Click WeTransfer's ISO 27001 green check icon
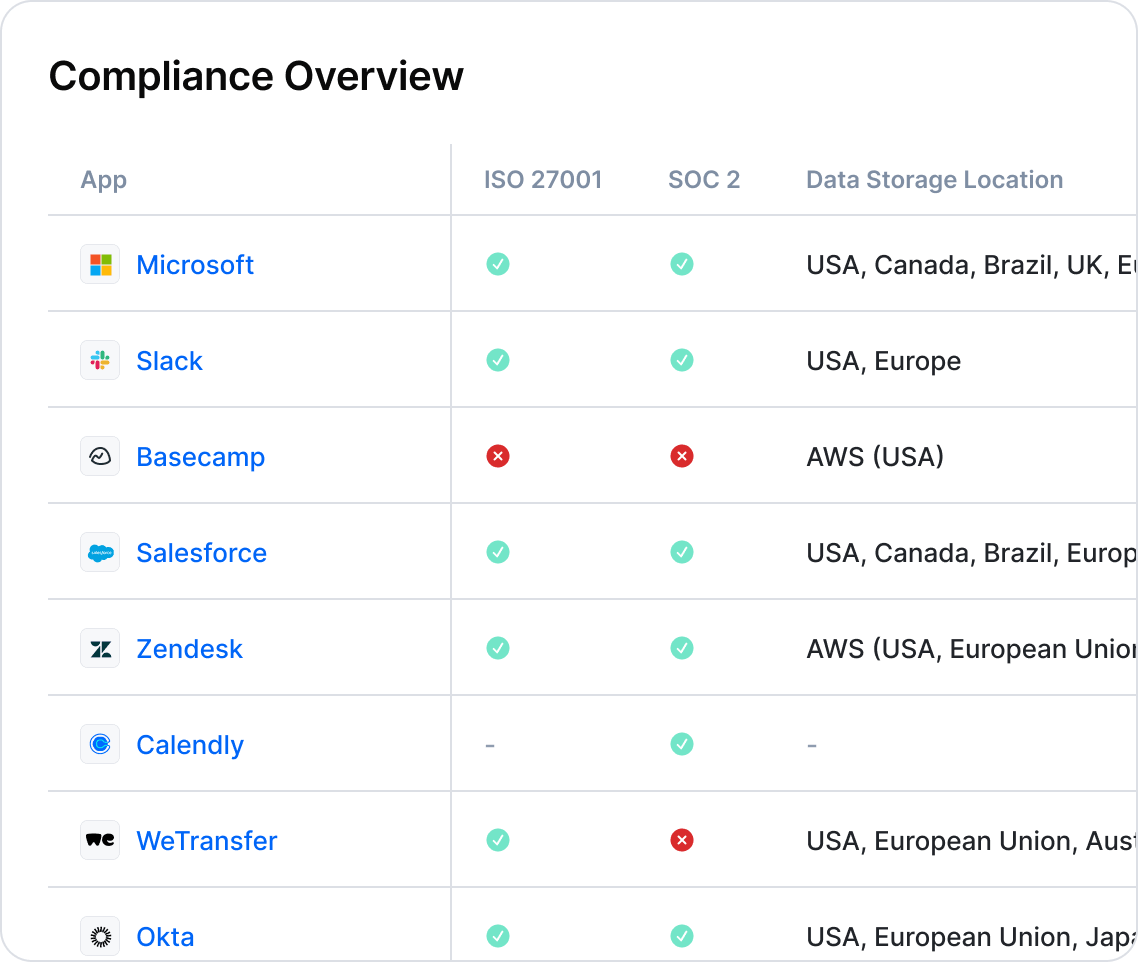This screenshot has width=1138, height=962. 498,840
